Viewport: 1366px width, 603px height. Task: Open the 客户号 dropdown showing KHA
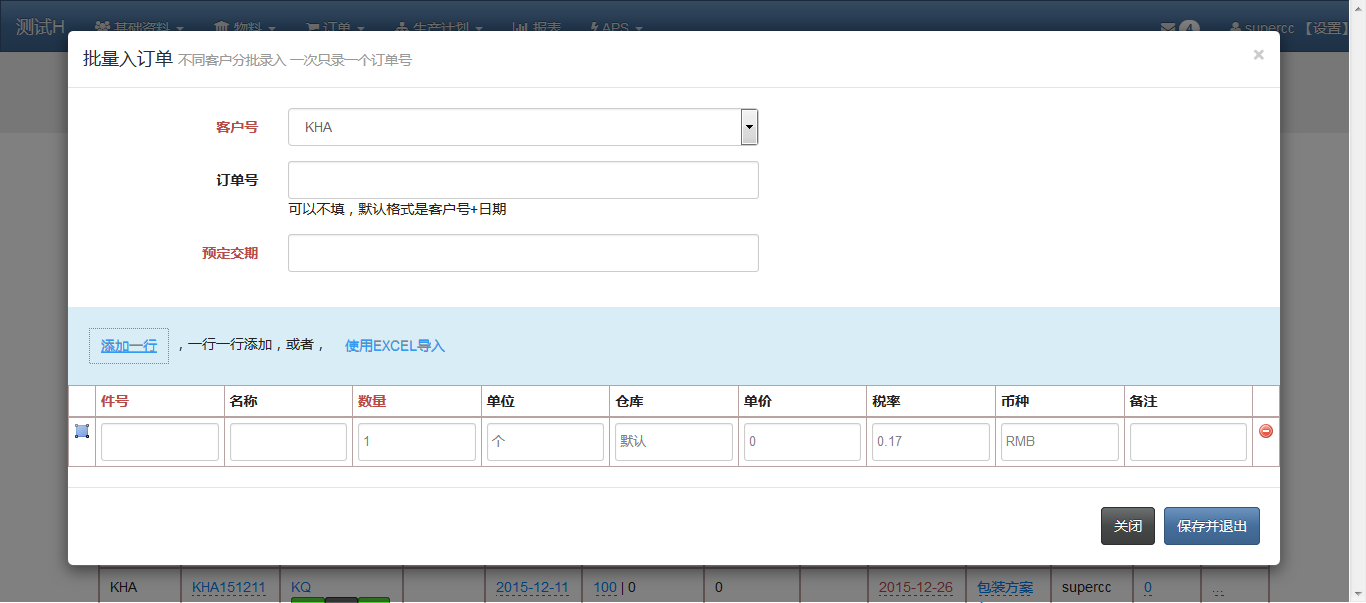click(x=523, y=127)
